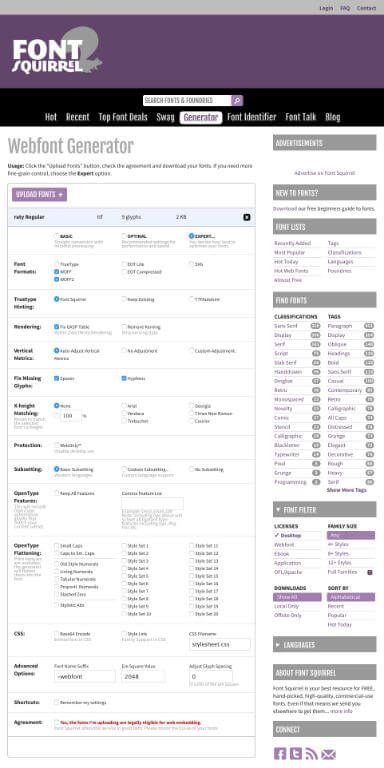Open the Blog nav item

click(x=333, y=117)
